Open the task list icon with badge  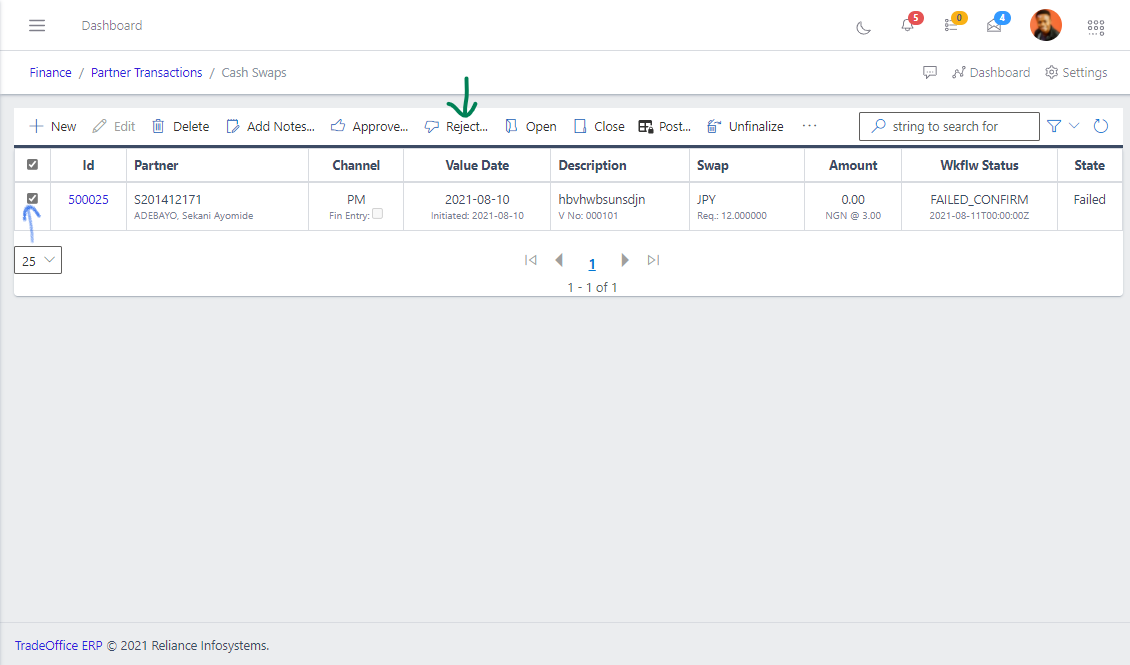(x=951, y=26)
